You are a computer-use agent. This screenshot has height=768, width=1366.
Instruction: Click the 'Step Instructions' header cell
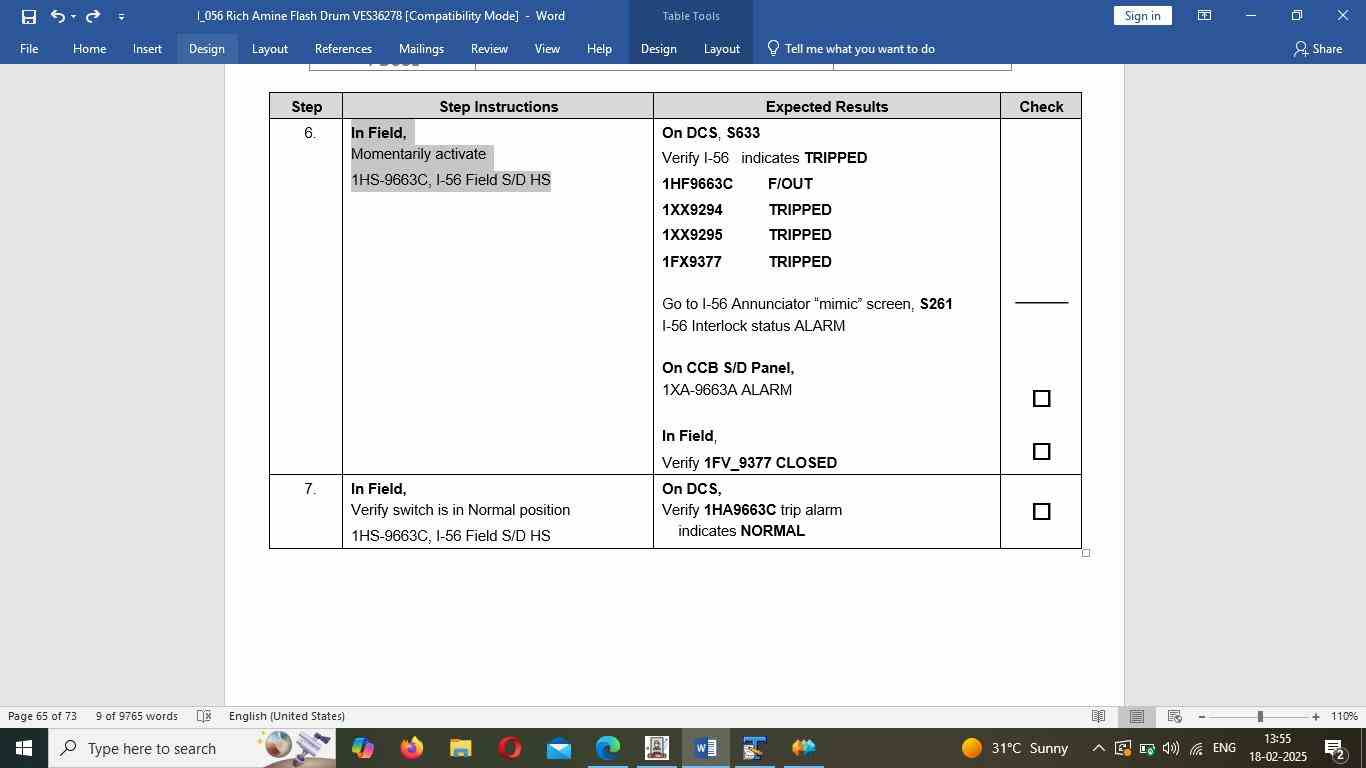pos(498,106)
